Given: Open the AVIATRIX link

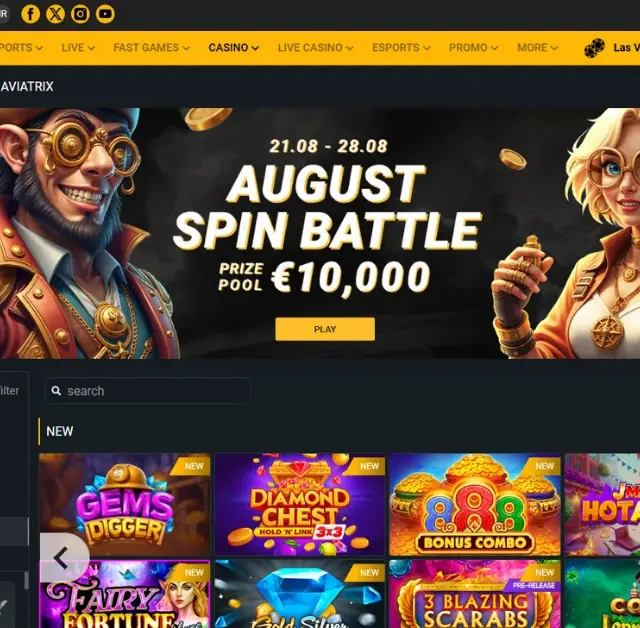Looking at the screenshot, I should point(27,86).
